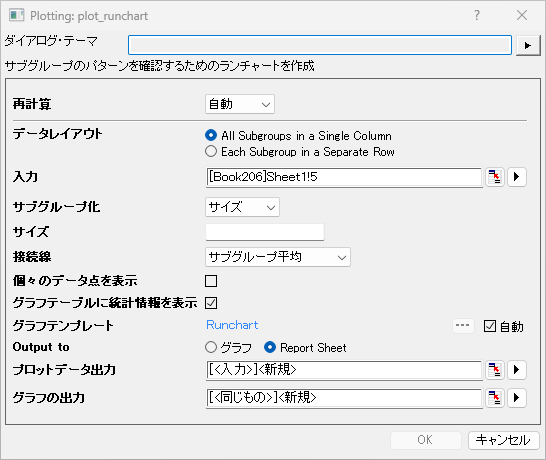Click range selector icon beside グラフの出力 field

tap(494, 398)
